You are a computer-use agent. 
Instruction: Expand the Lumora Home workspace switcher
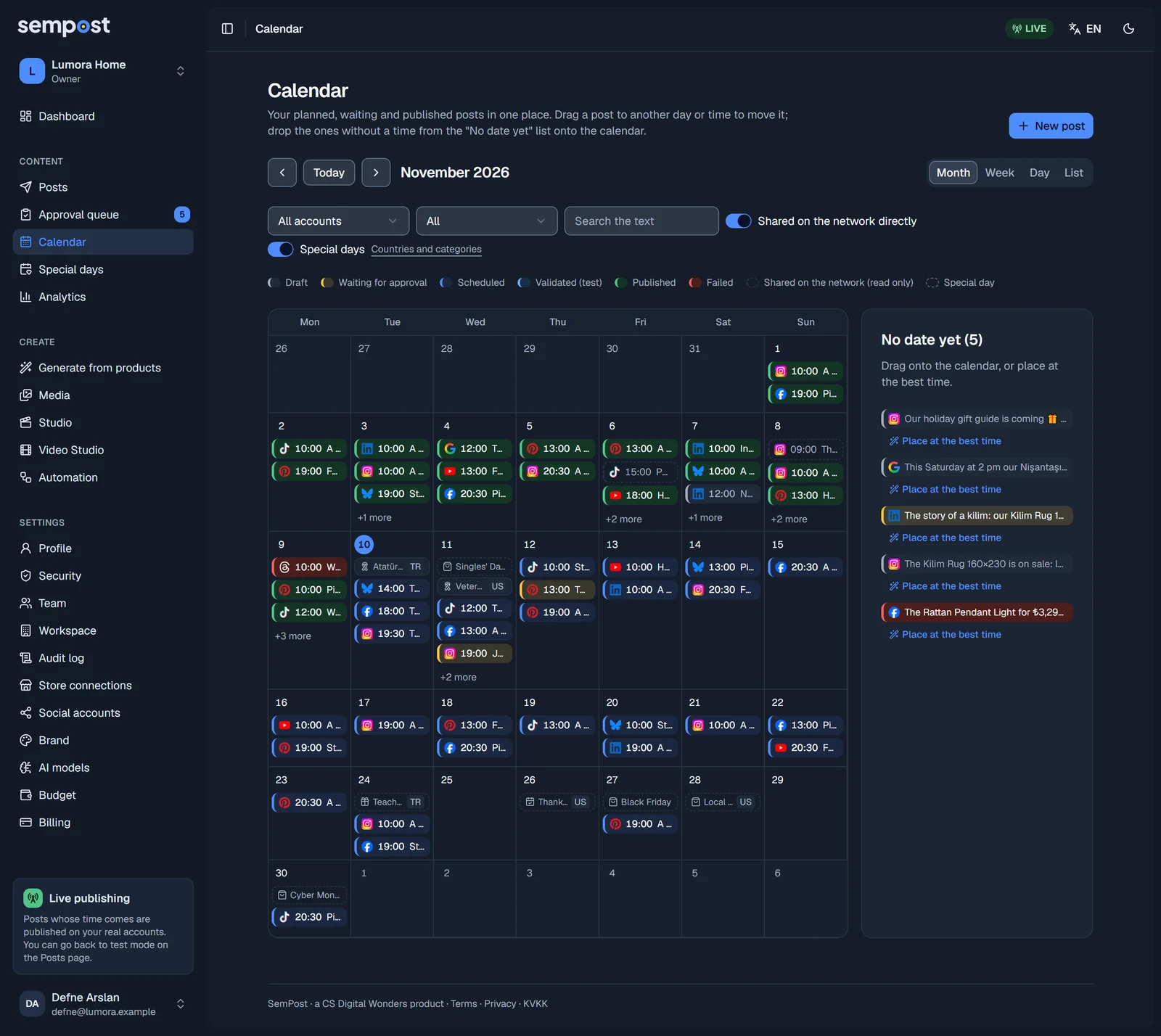coord(103,71)
